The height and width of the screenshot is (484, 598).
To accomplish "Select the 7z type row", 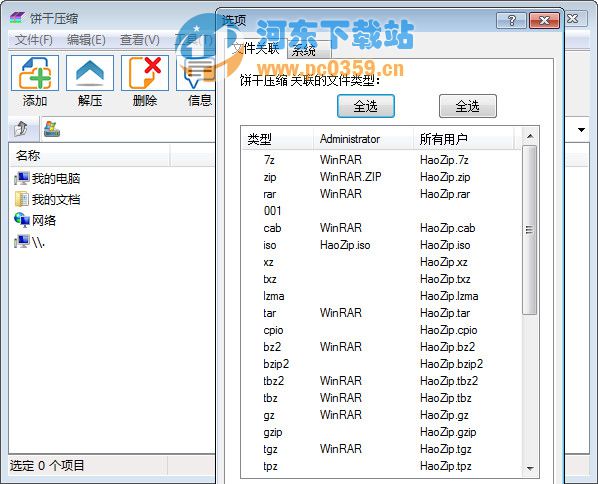I will (x=381, y=159).
